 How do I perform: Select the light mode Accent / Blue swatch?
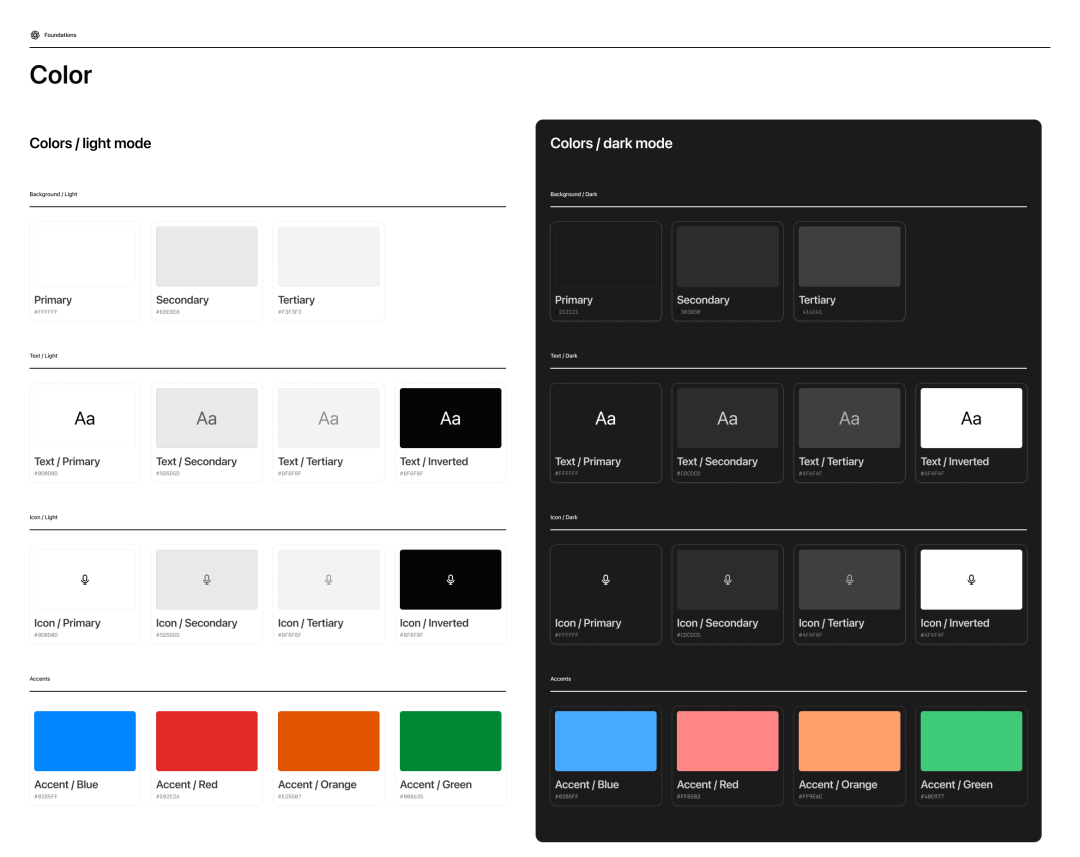pos(85,741)
